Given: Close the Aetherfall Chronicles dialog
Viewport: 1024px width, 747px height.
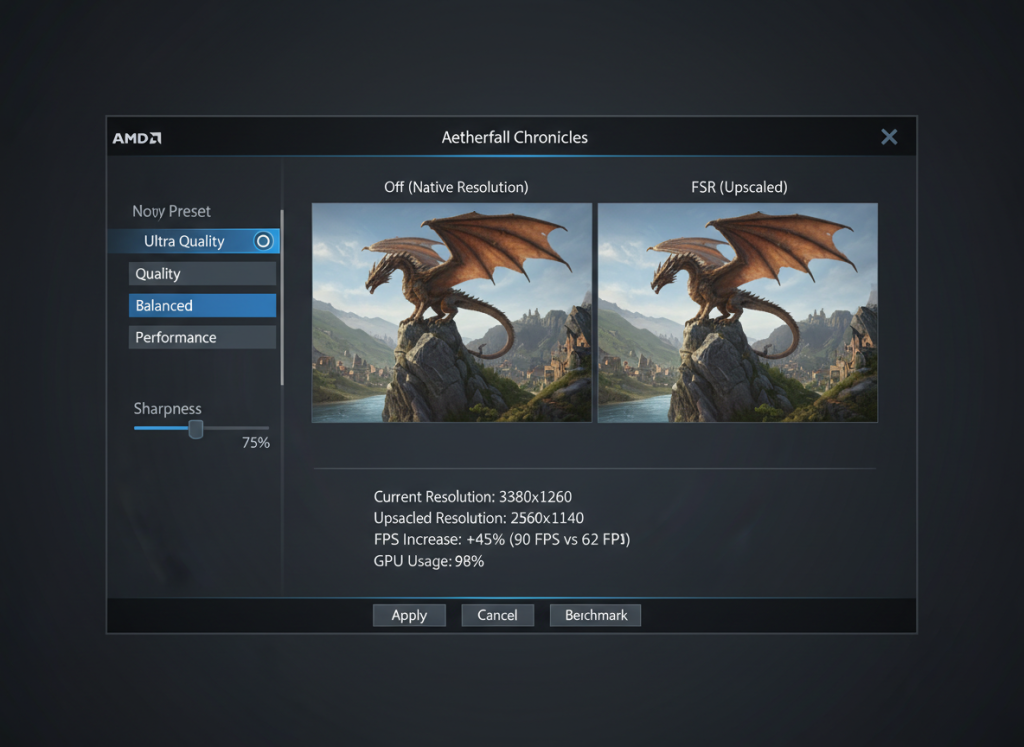Looking at the screenshot, I should tap(889, 137).
